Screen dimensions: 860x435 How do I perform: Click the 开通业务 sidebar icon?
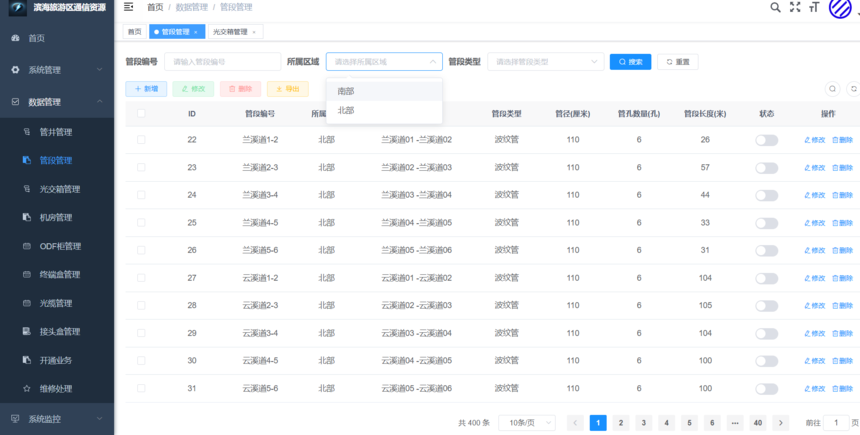pos(26,360)
